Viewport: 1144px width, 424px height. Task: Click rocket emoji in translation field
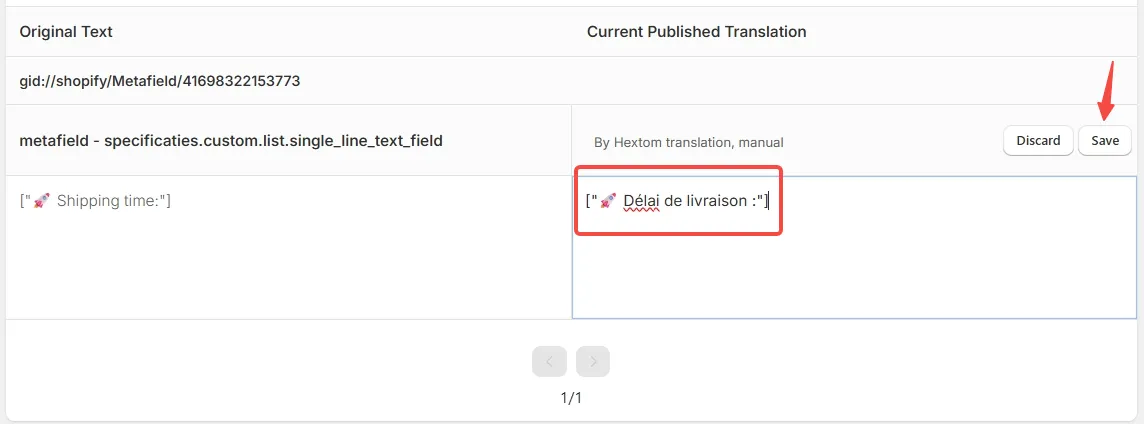608,201
